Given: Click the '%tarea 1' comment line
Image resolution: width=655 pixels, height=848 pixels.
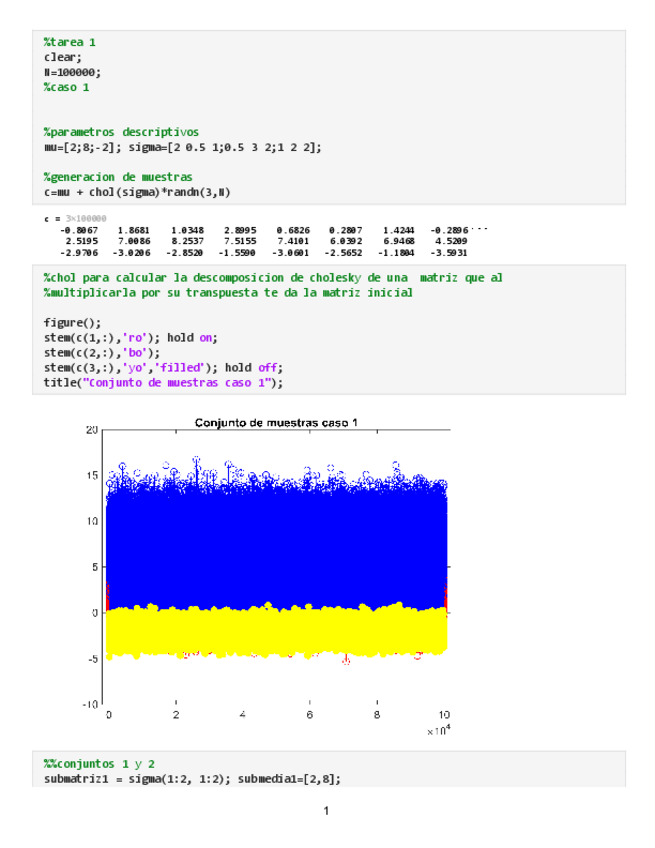Looking at the screenshot, I should 70,43.
